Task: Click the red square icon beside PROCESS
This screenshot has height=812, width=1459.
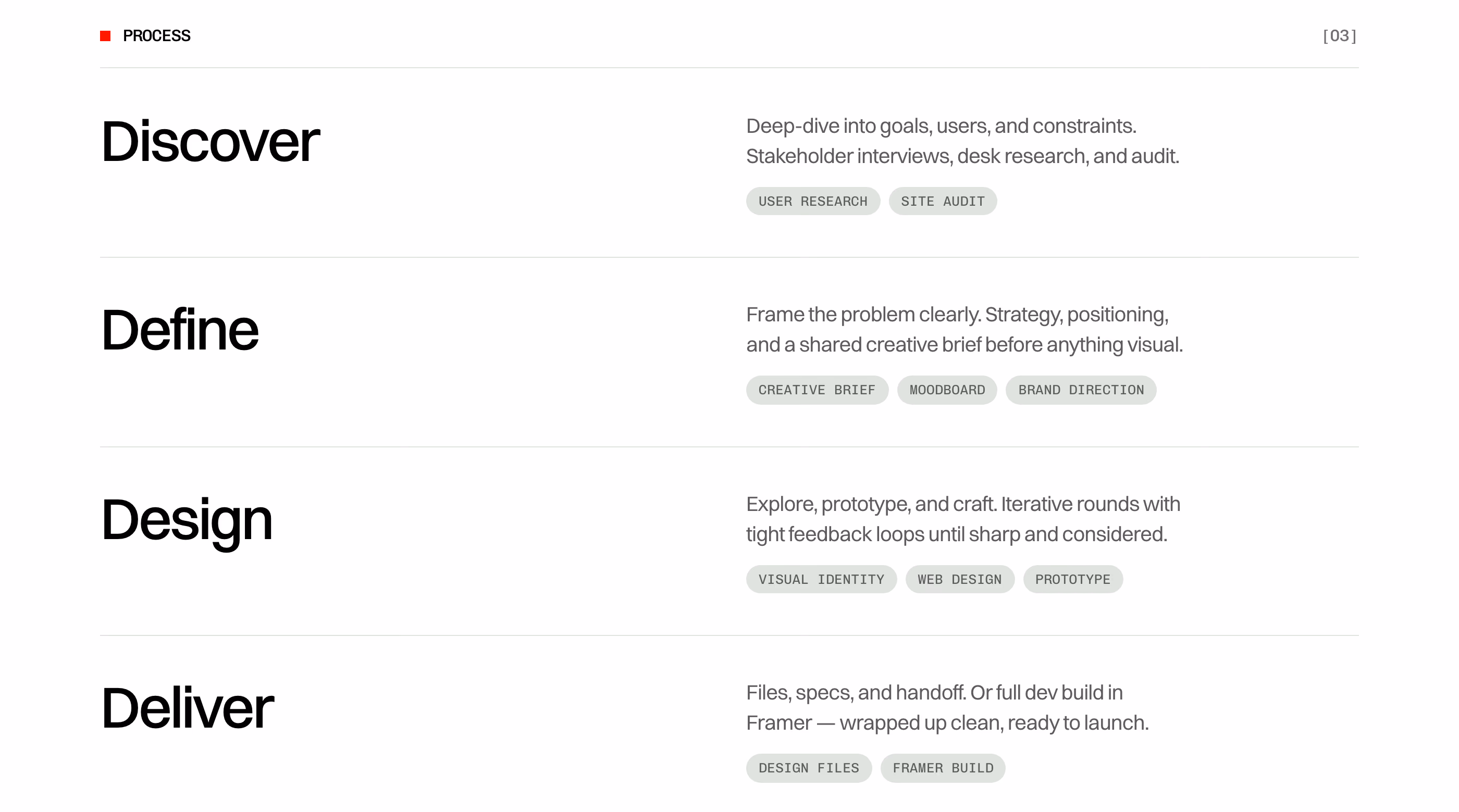Action: click(105, 35)
